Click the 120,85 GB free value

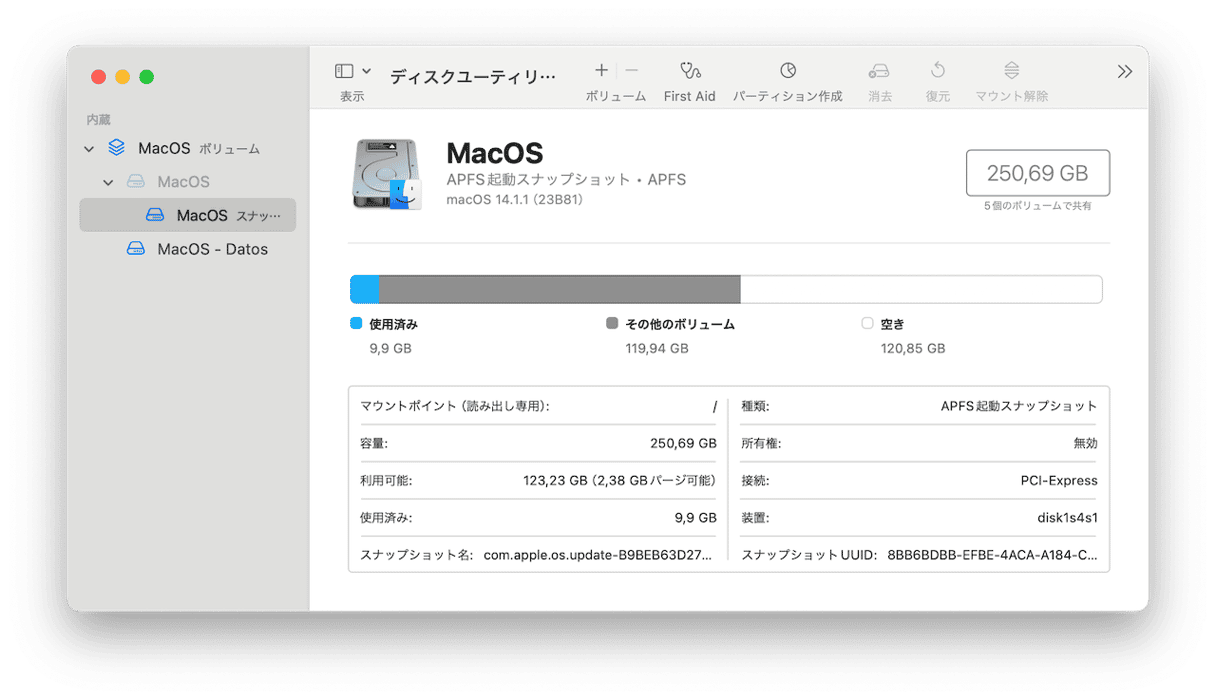pyautogui.click(x=913, y=349)
